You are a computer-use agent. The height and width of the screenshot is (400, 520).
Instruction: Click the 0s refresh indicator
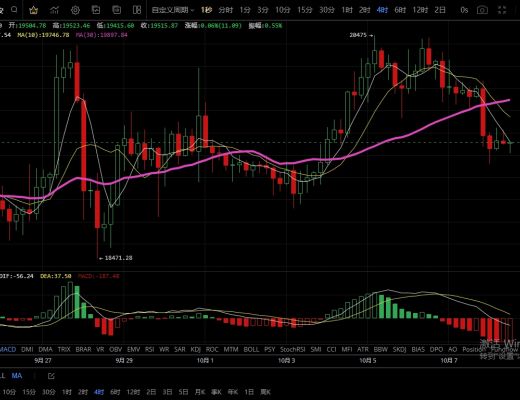tap(464, 10)
